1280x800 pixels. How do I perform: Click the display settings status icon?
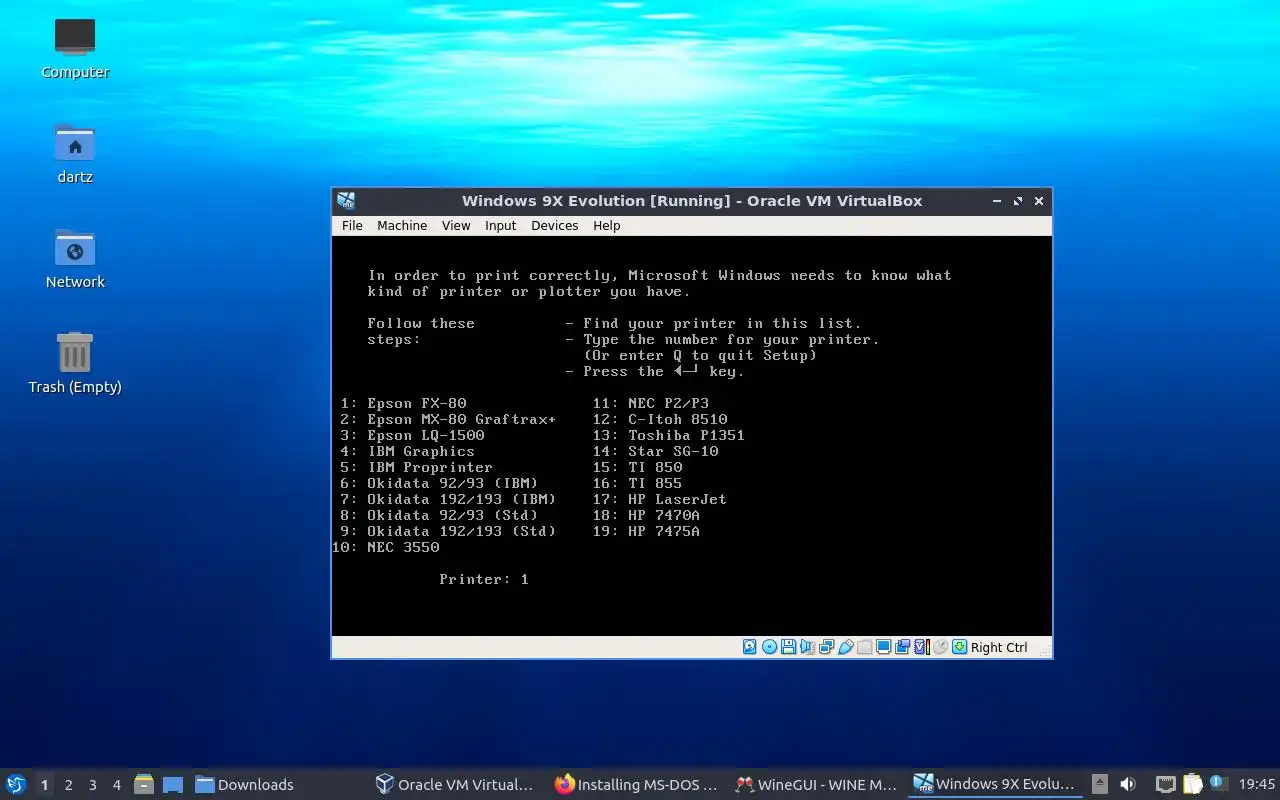[884, 647]
